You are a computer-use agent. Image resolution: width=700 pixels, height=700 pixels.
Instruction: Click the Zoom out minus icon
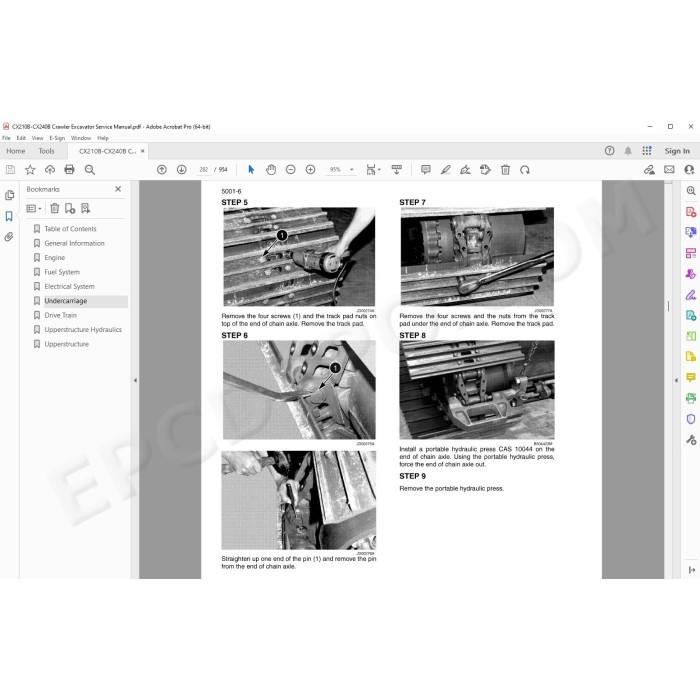pyautogui.click(x=291, y=170)
